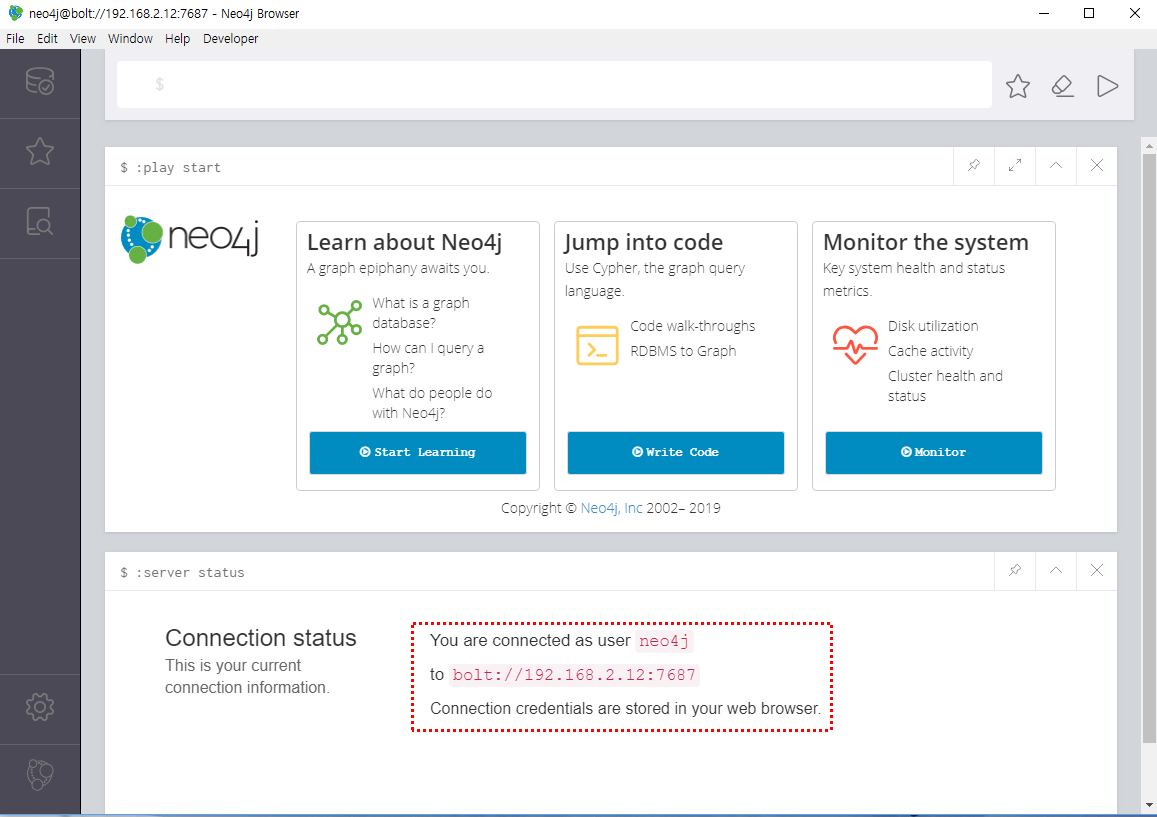Click the Write Code button
Viewport: 1157px width, 817px height.
[x=675, y=452]
